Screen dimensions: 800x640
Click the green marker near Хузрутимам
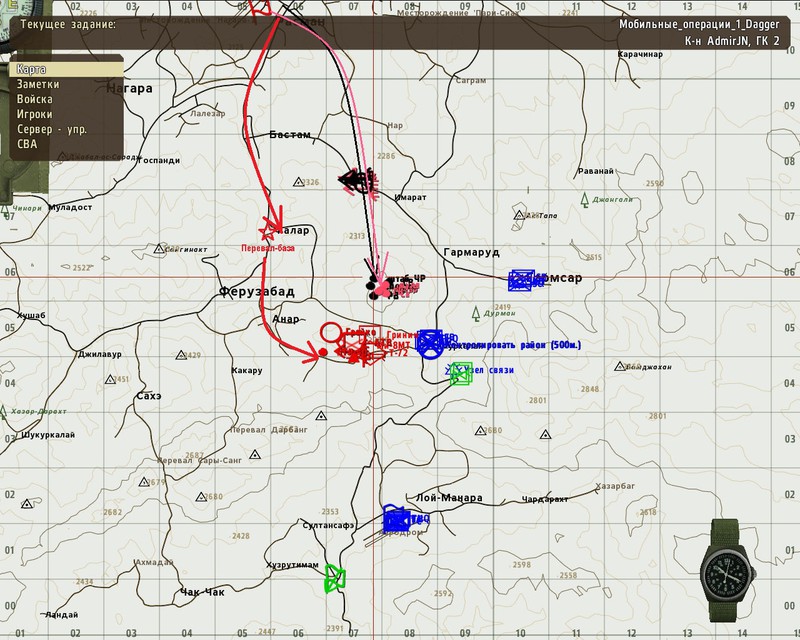(x=335, y=578)
